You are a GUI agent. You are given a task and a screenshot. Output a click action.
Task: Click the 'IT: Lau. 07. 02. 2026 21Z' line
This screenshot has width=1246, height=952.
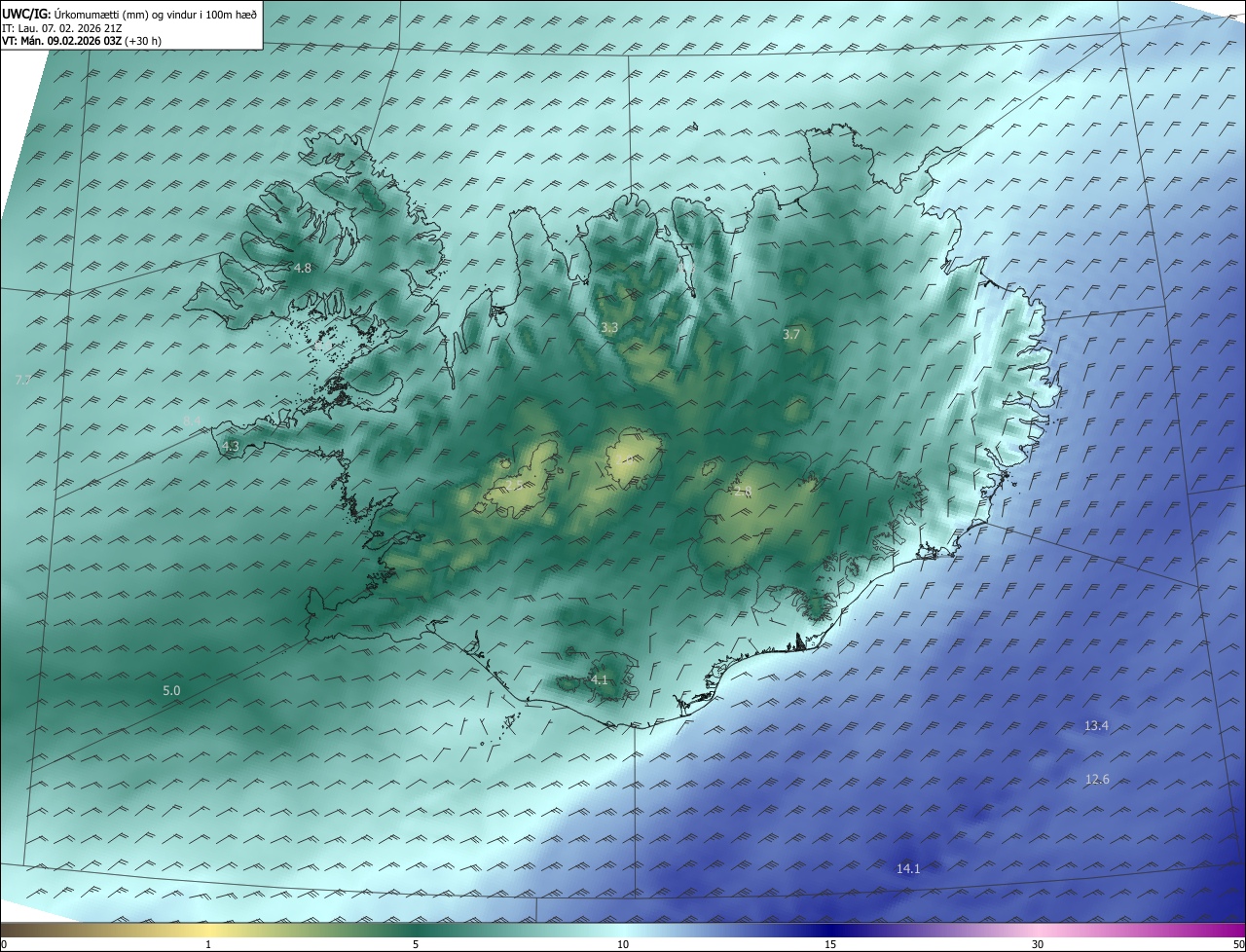click(62, 27)
